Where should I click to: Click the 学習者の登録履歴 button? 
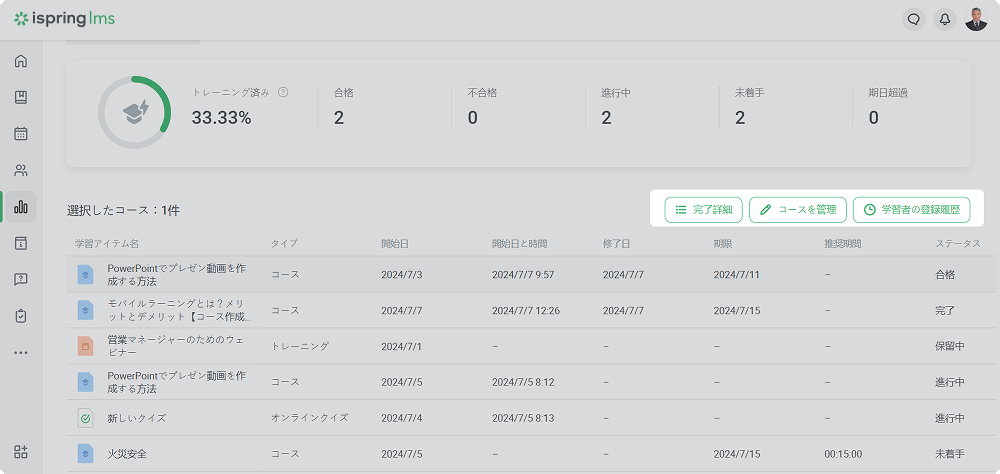[x=911, y=210]
